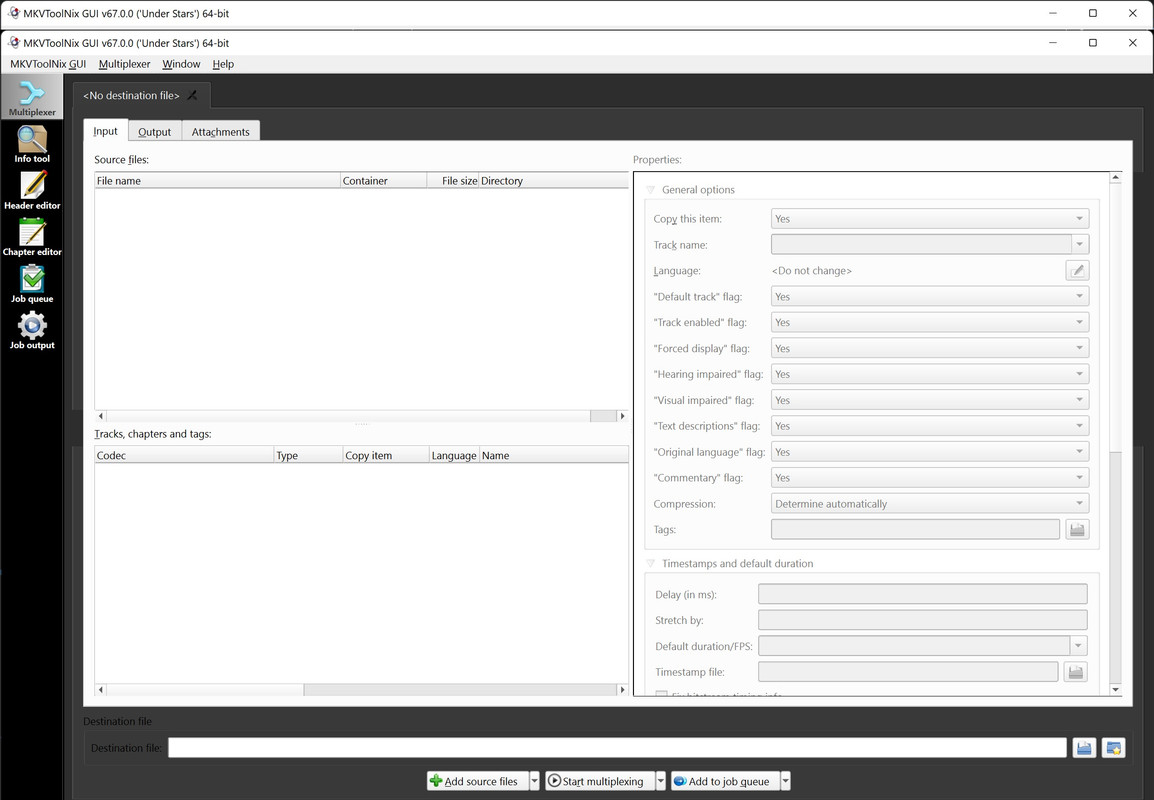This screenshot has height=800, width=1154.
Task: Click tracks list scroll left arrow
Action: [x=101, y=690]
